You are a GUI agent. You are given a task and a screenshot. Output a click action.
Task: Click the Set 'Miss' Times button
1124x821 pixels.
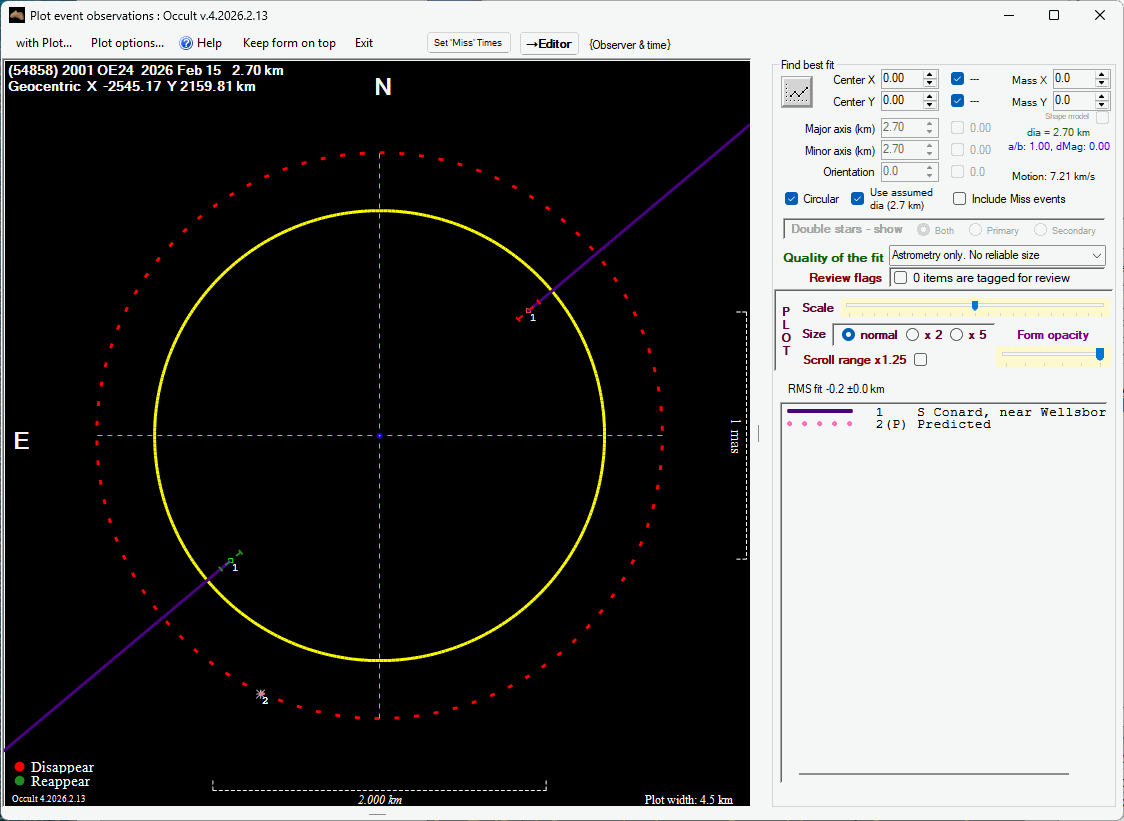469,43
